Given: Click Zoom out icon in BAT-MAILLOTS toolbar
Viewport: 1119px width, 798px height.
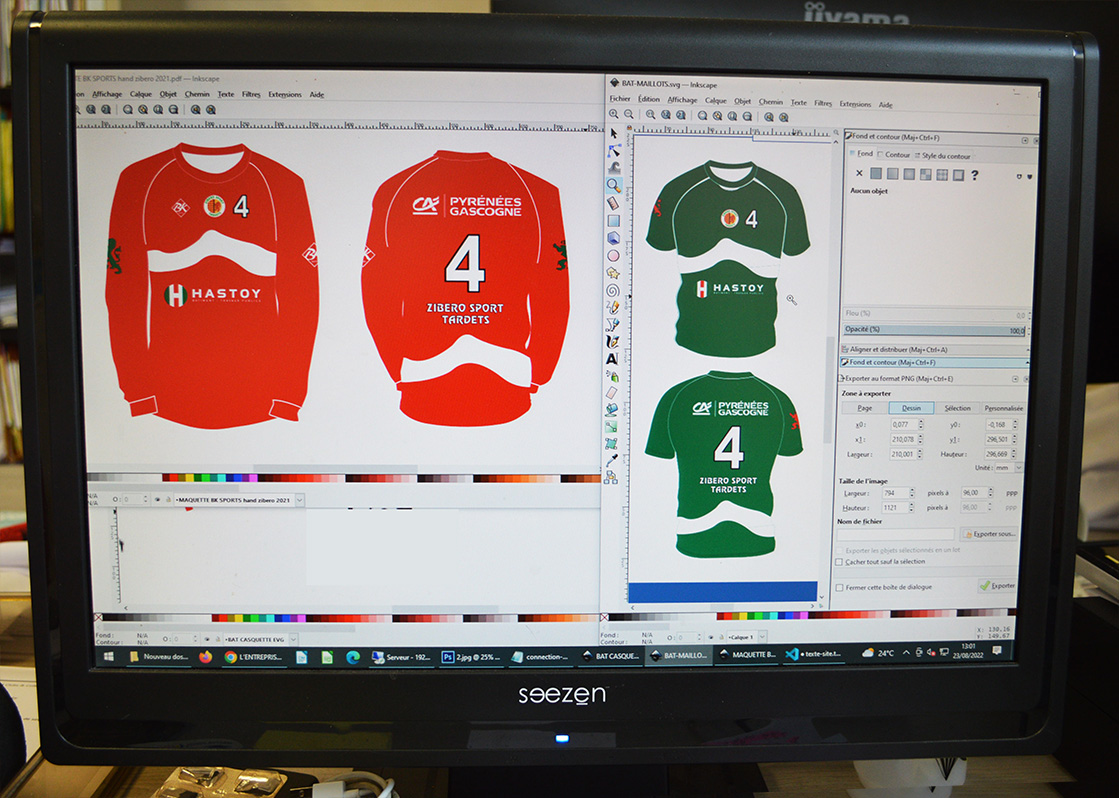Looking at the screenshot, I should tap(629, 114).
